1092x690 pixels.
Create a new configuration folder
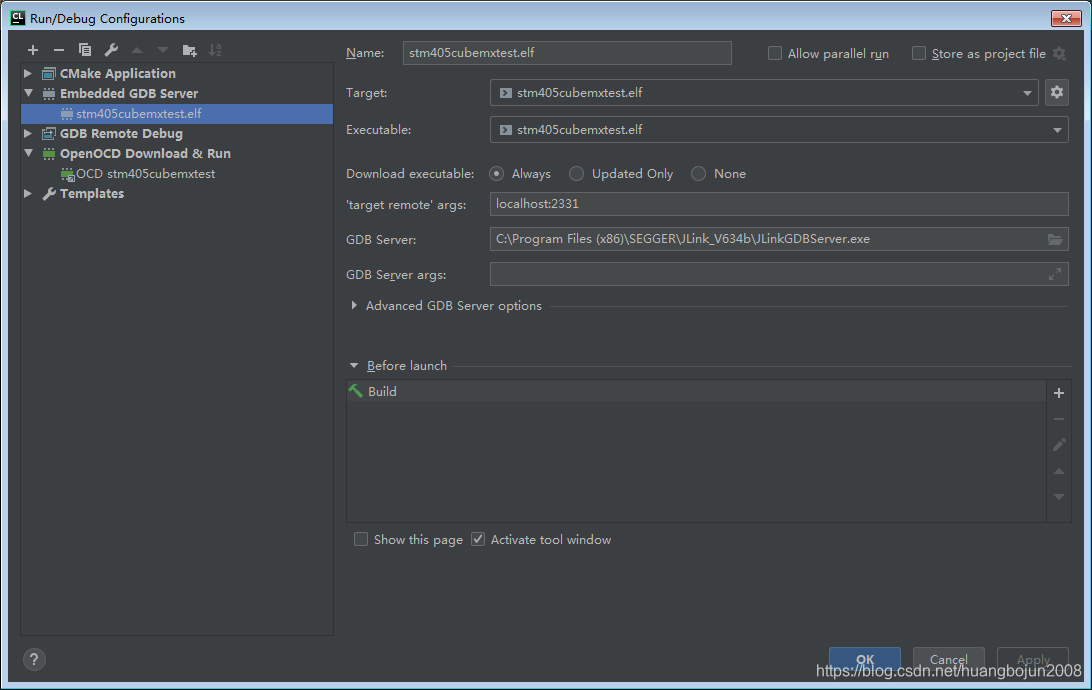(189, 49)
